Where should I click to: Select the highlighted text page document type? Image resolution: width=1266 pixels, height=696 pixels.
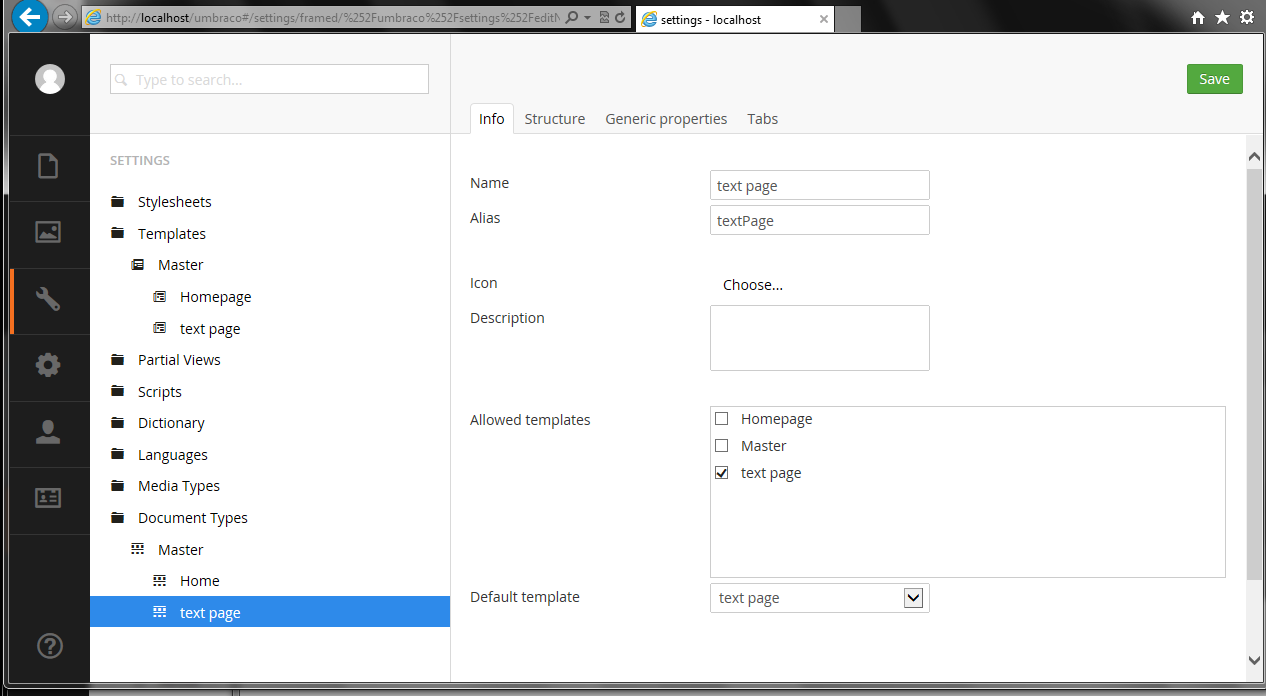(270, 612)
